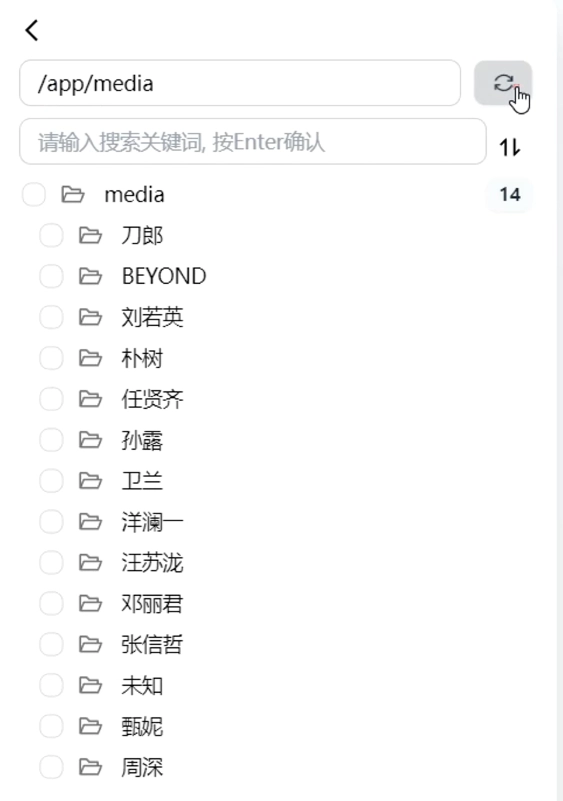
Task: Click the folder icon next to BEYOND
Action: [90, 276]
